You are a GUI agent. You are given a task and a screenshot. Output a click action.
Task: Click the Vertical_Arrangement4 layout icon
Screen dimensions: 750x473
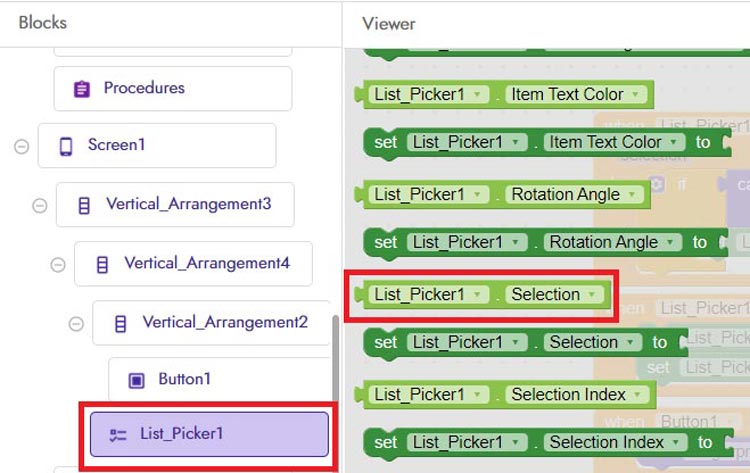tap(102, 264)
